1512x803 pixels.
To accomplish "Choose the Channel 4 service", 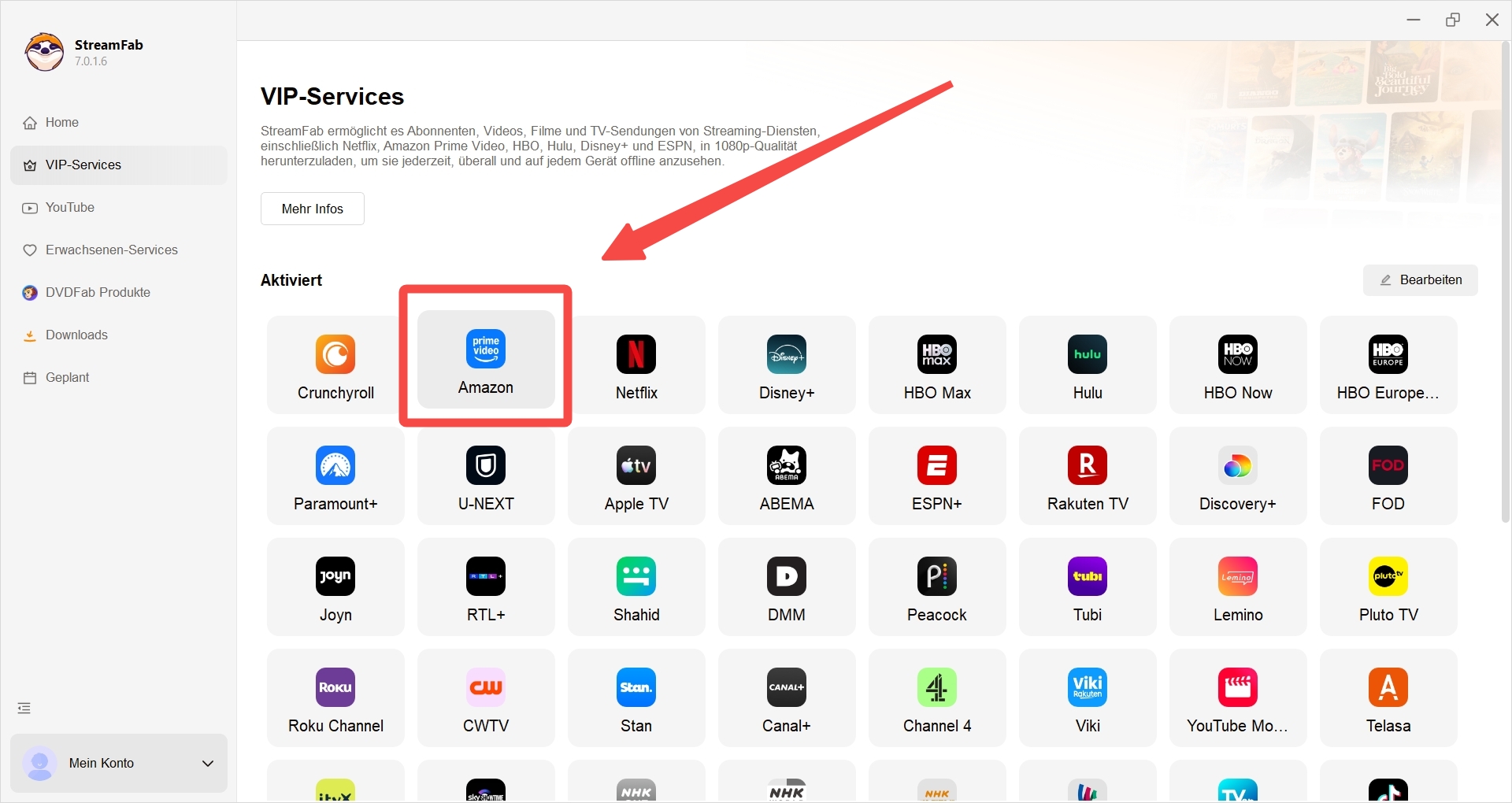I will pos(937,698).
